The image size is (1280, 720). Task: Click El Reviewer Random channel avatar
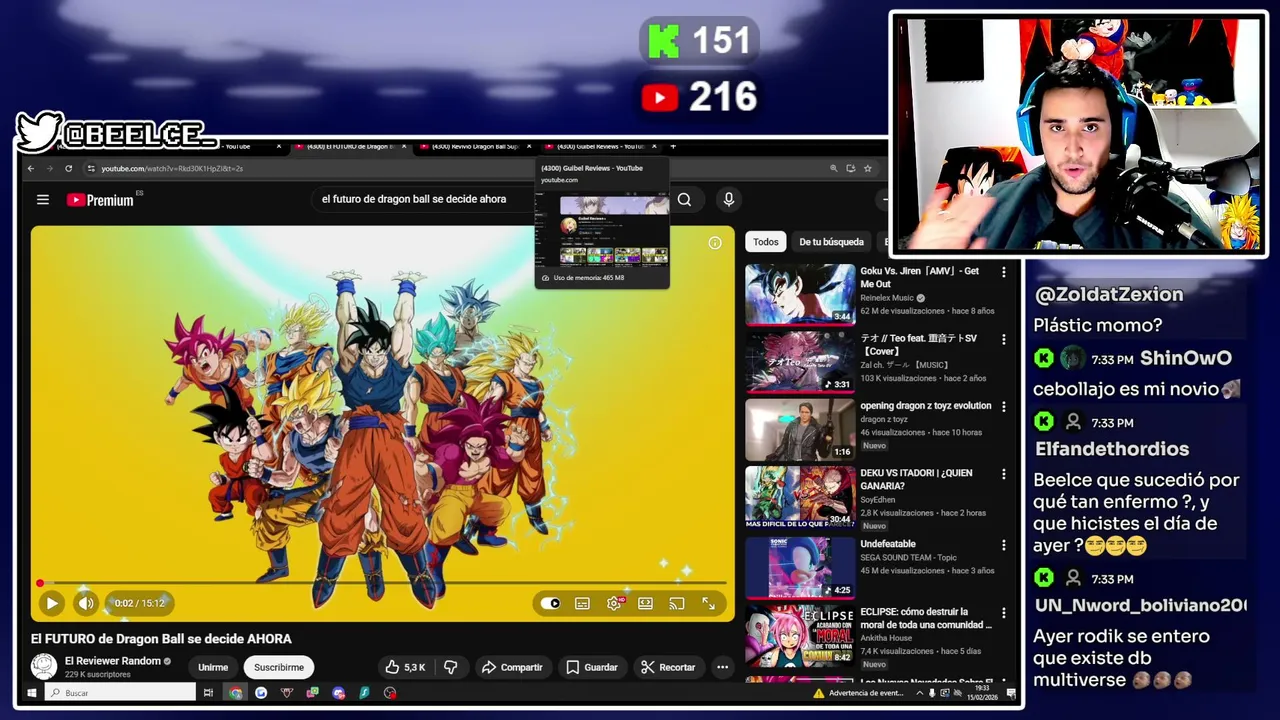pyautogui.click(x=44, y=666)
